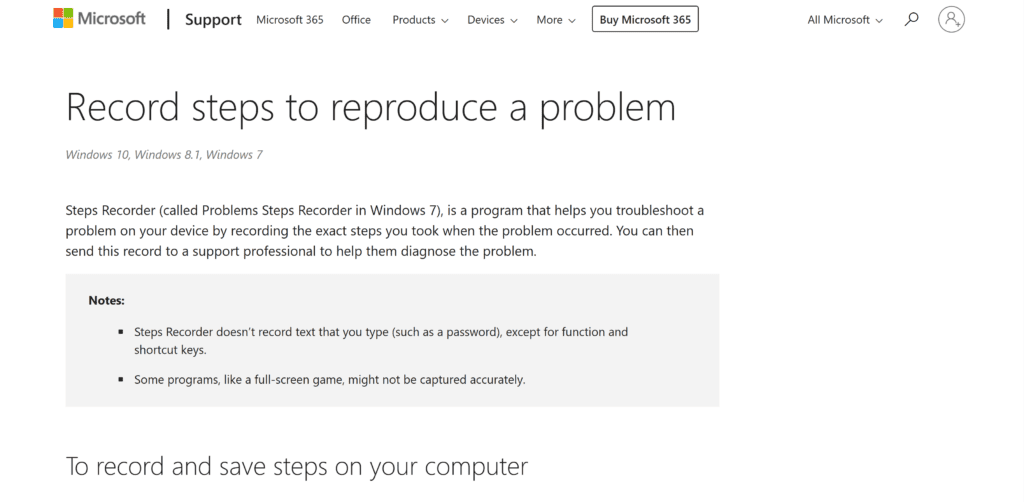Expand the Devices dropdown menu
Screen dimensions: 1024x502
[492, 20]
